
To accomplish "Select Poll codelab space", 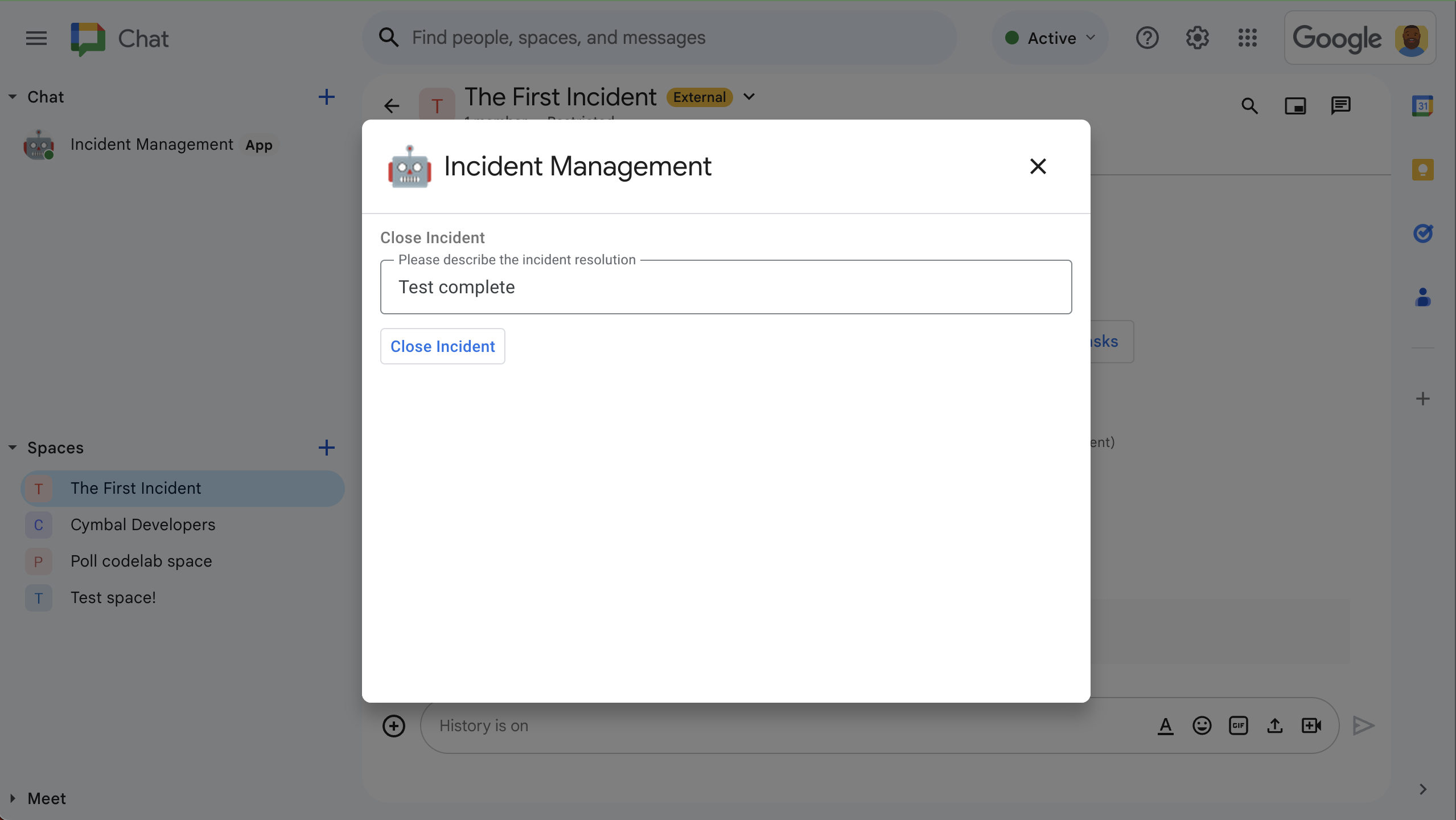I will pos(141,560).
